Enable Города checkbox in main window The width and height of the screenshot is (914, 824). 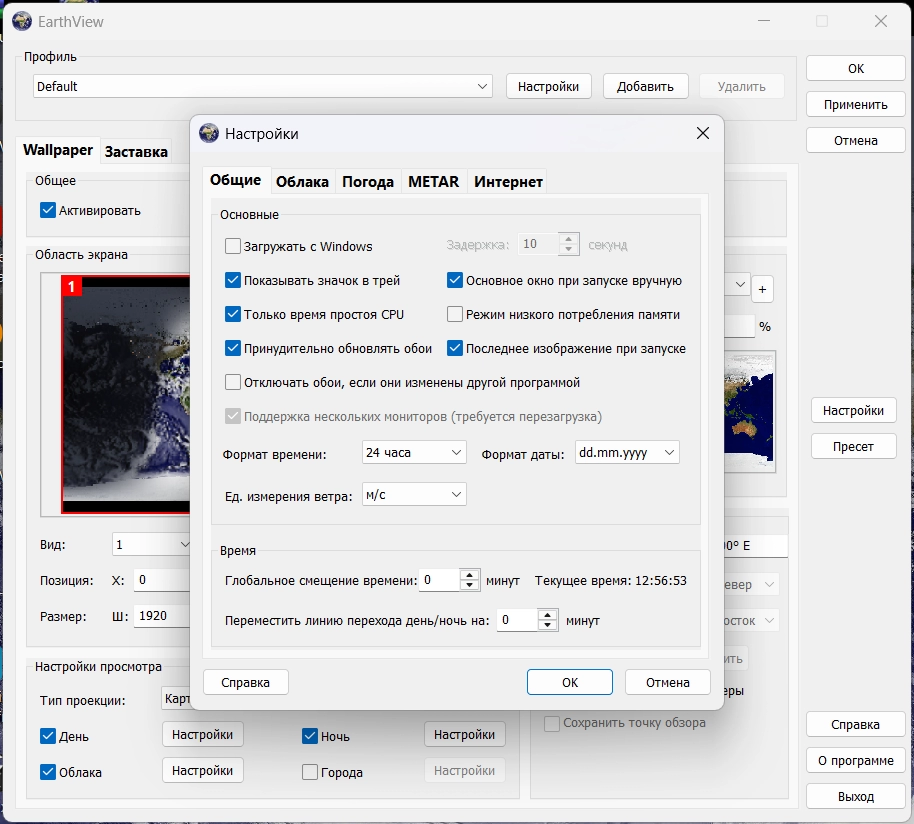click(x=310, y=772)
